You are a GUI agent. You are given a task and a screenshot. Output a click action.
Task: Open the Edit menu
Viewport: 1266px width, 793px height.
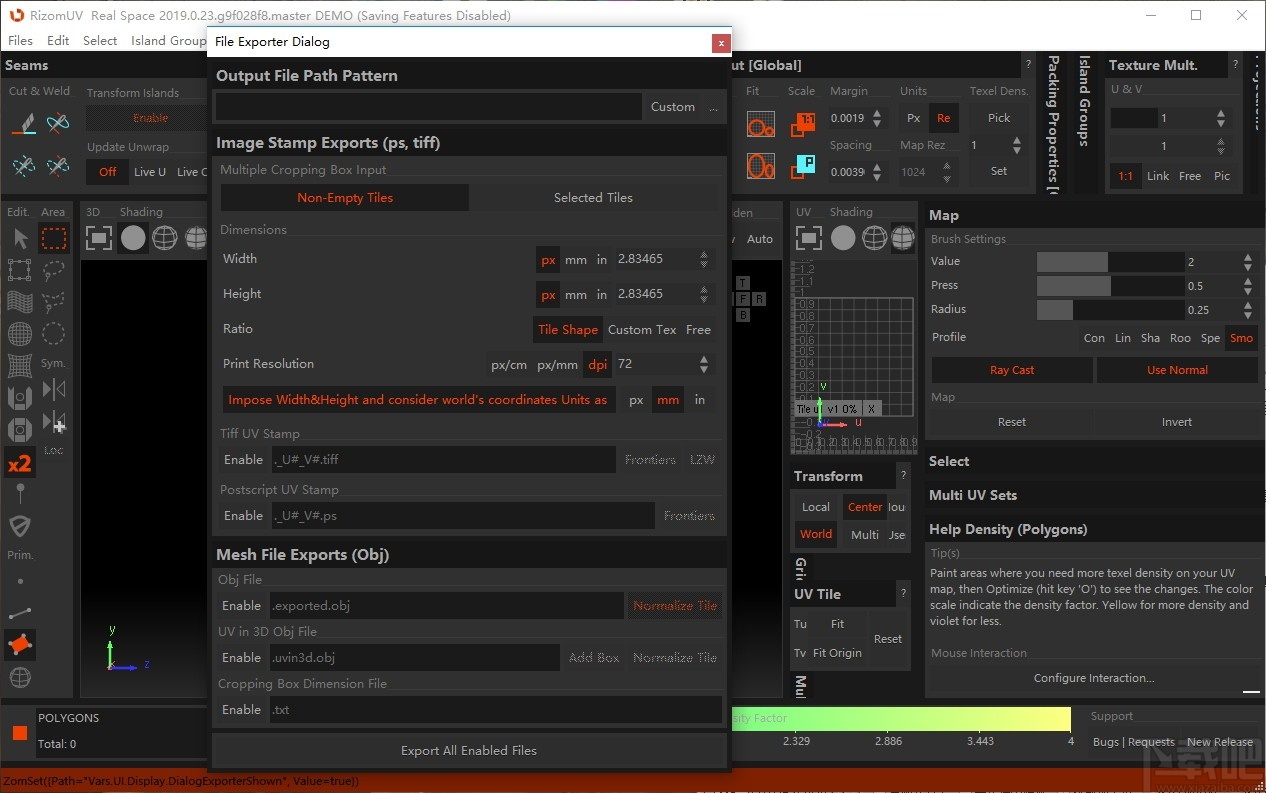point(58,41)
